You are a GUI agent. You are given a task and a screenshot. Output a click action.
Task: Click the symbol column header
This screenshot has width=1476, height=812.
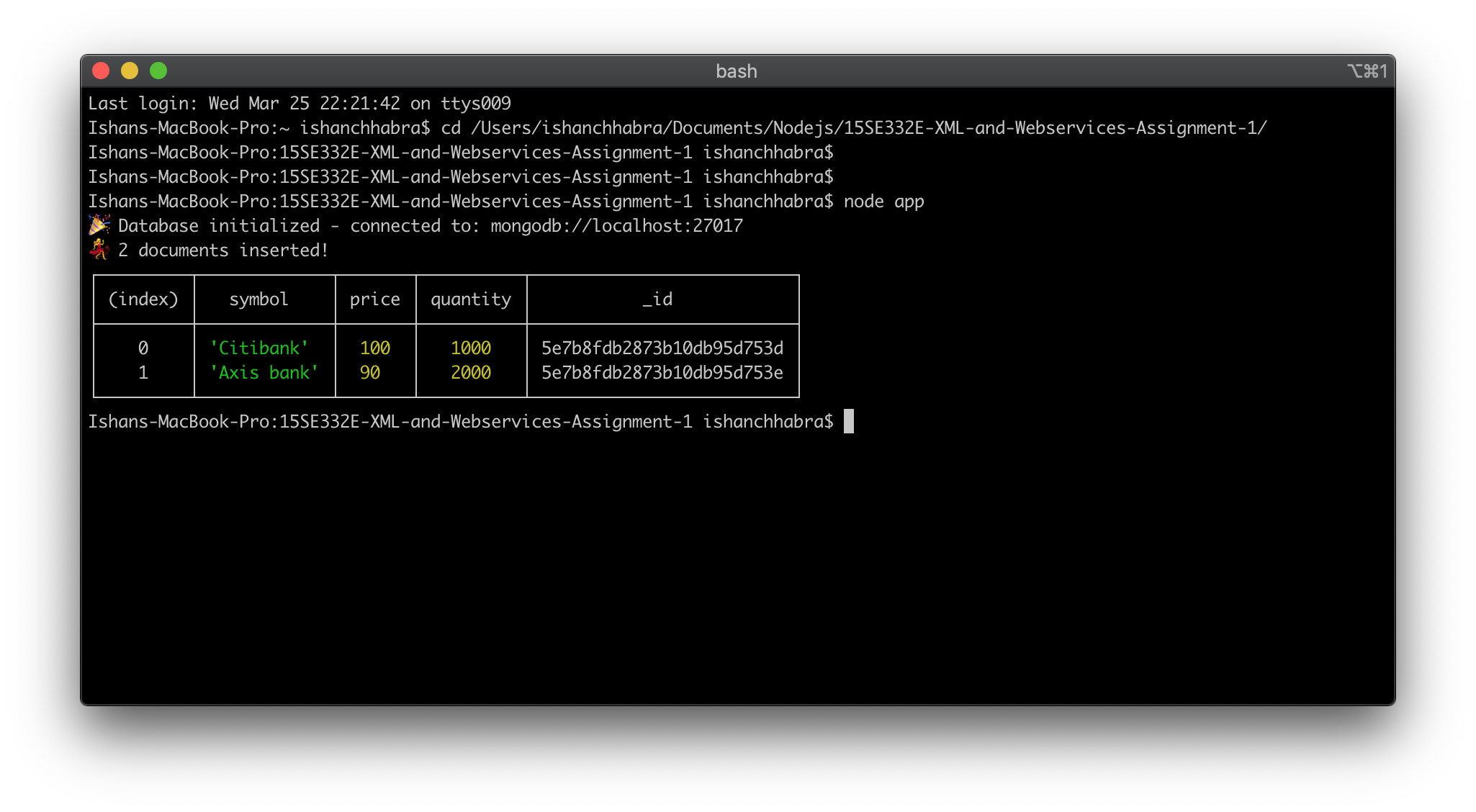click(258, 299)
